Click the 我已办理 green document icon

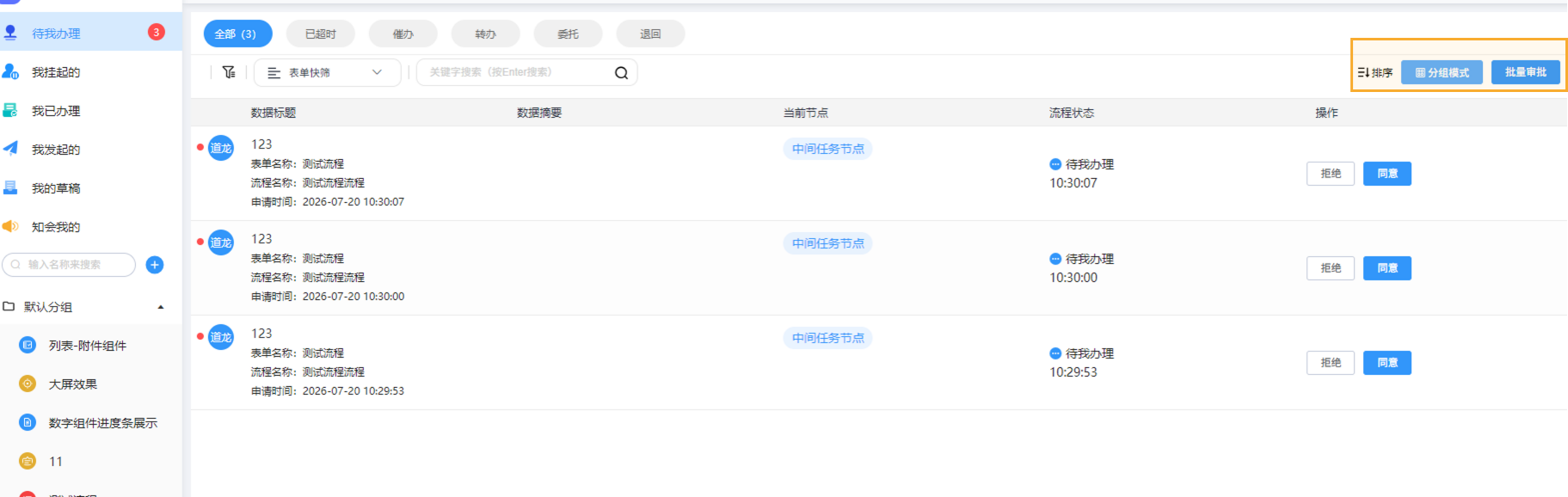pyautogui.click(x=10, y=110)
